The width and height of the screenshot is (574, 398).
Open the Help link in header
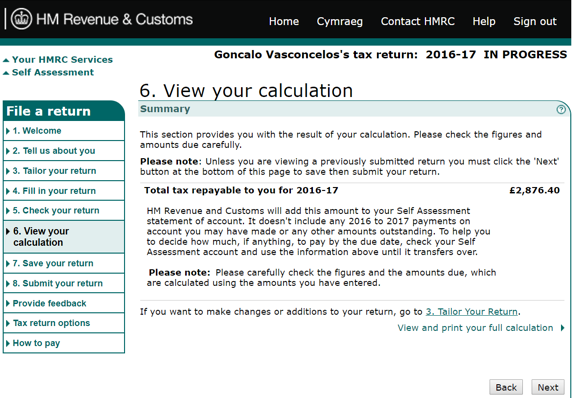click(x=484, y=21)
